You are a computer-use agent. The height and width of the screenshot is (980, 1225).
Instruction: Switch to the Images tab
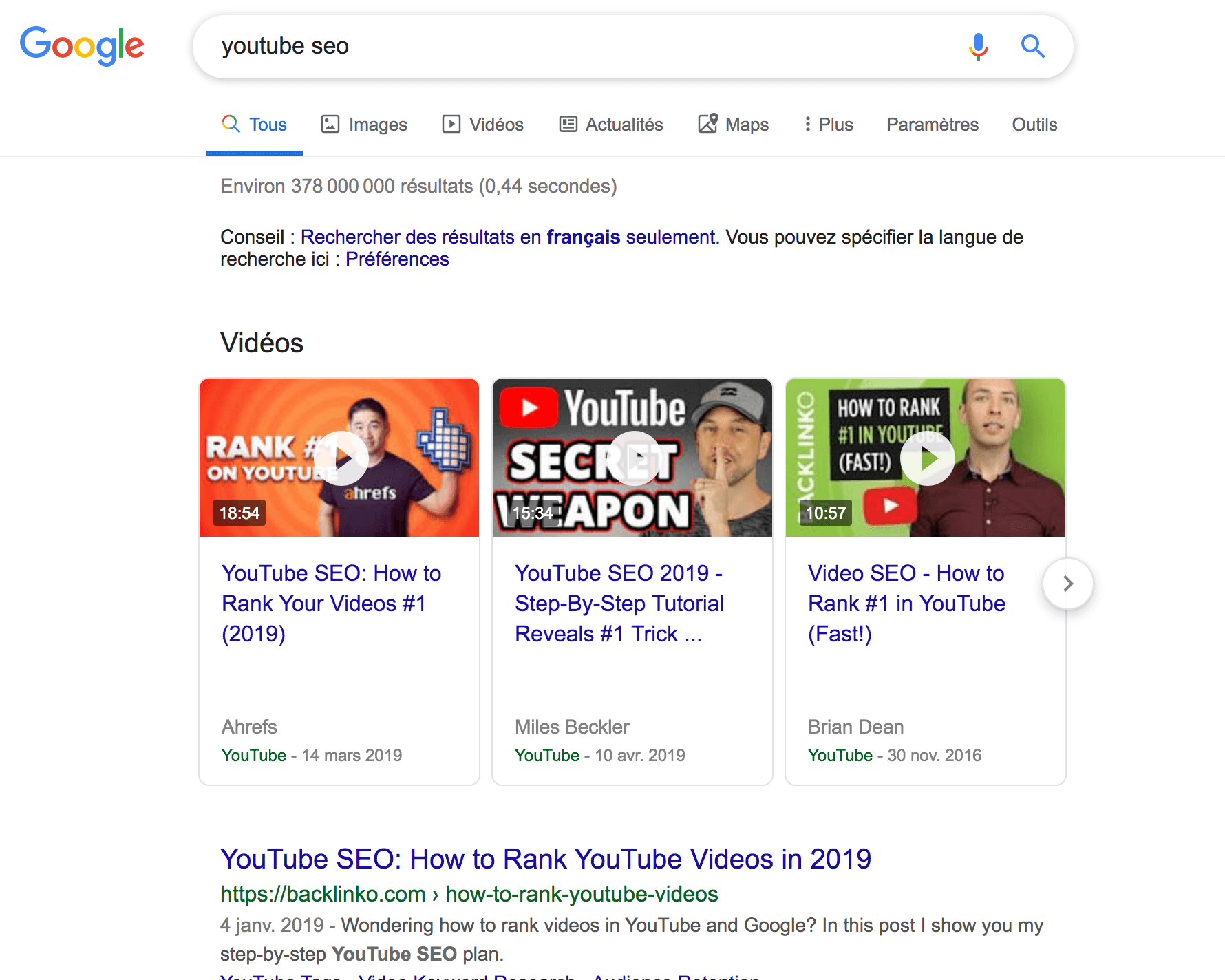coord(364,125)
